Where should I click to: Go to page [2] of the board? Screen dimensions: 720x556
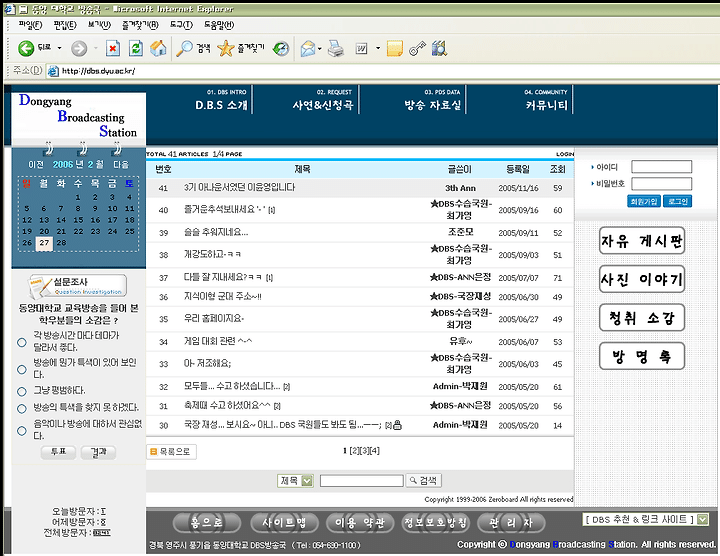coord(354,451)
